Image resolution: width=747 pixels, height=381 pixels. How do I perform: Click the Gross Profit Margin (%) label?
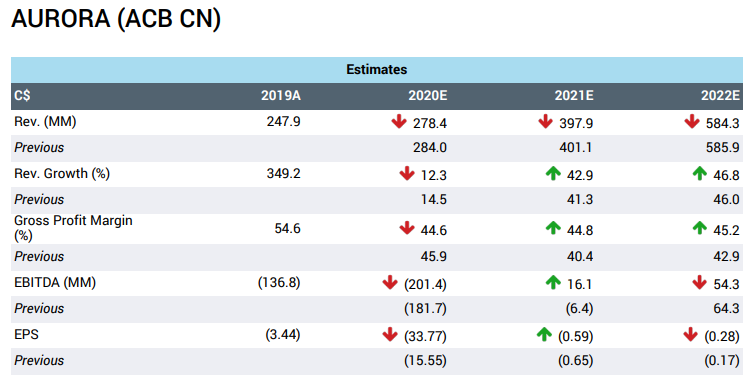(73, 228)
